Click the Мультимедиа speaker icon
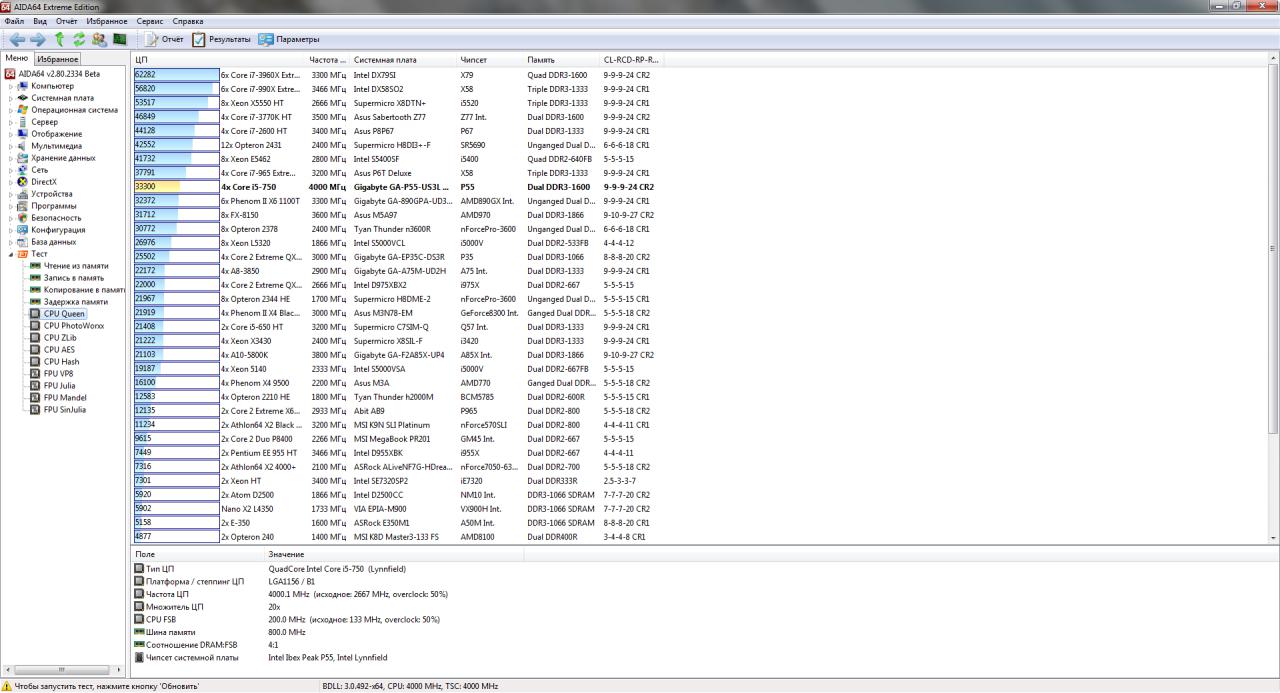1280x693 pixels. [23, 146]
